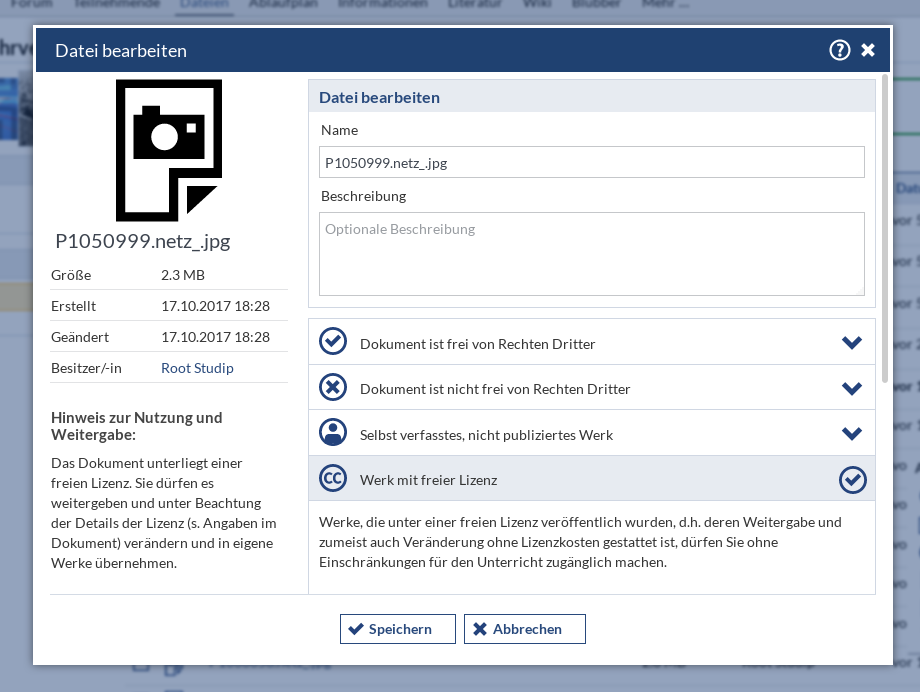Open the Root Studip owner link
Screen dimensions: 920x692
pyautogui.click(x=197, y=368)
